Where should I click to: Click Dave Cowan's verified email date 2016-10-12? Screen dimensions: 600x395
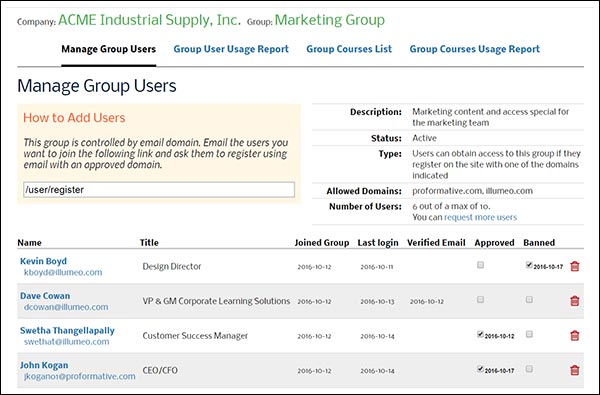pyautogui.click(x=427, y=302)
